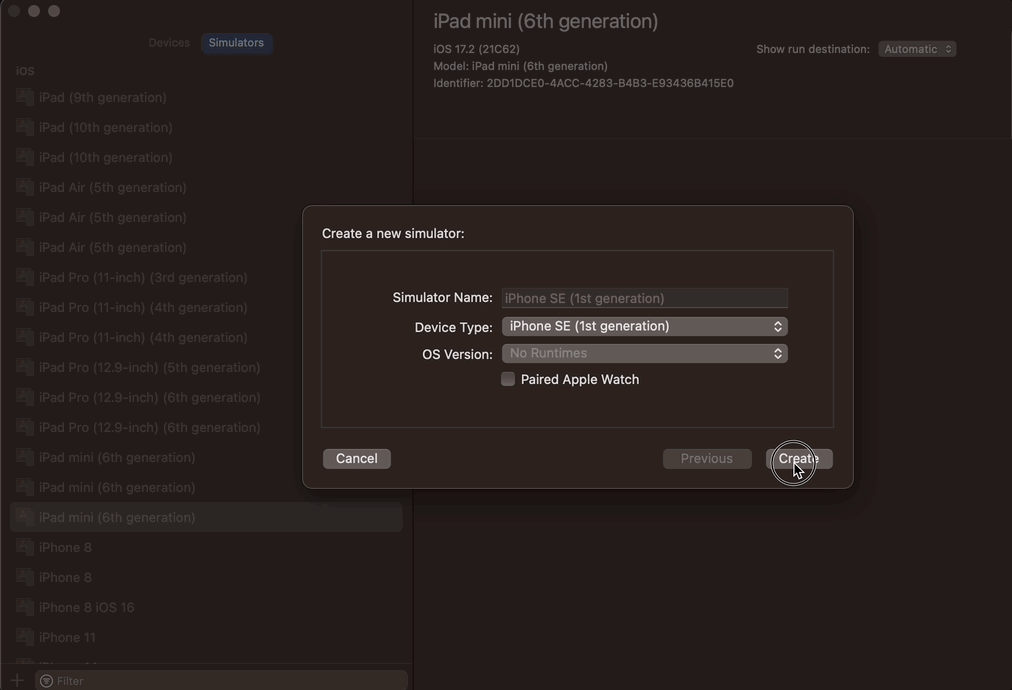Click the iOS 17.2 (21C62) version text

[476, 49]
